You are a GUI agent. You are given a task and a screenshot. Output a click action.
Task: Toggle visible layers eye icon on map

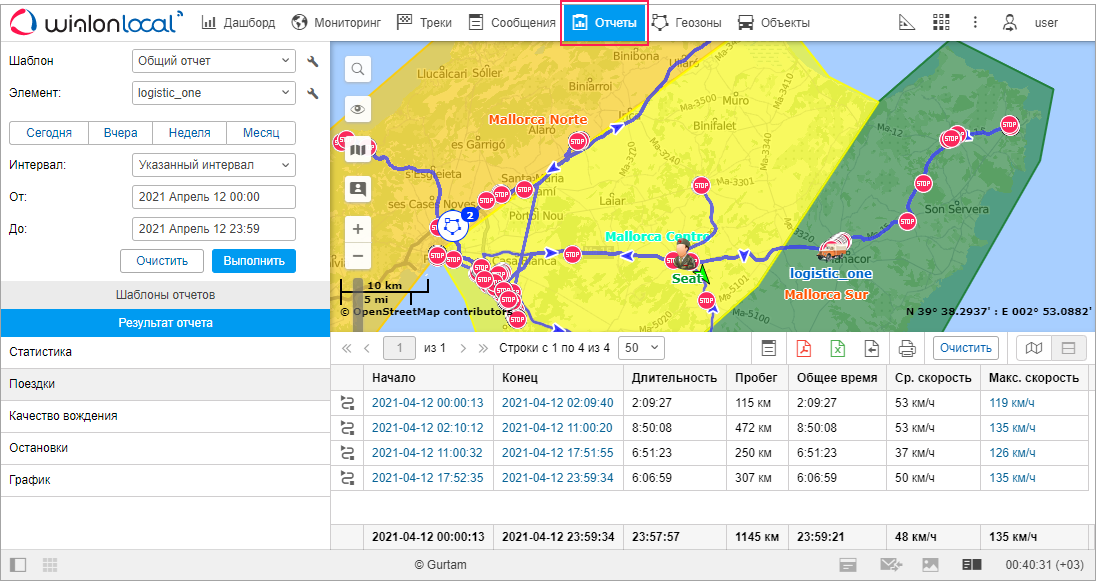tap(358, 109)
